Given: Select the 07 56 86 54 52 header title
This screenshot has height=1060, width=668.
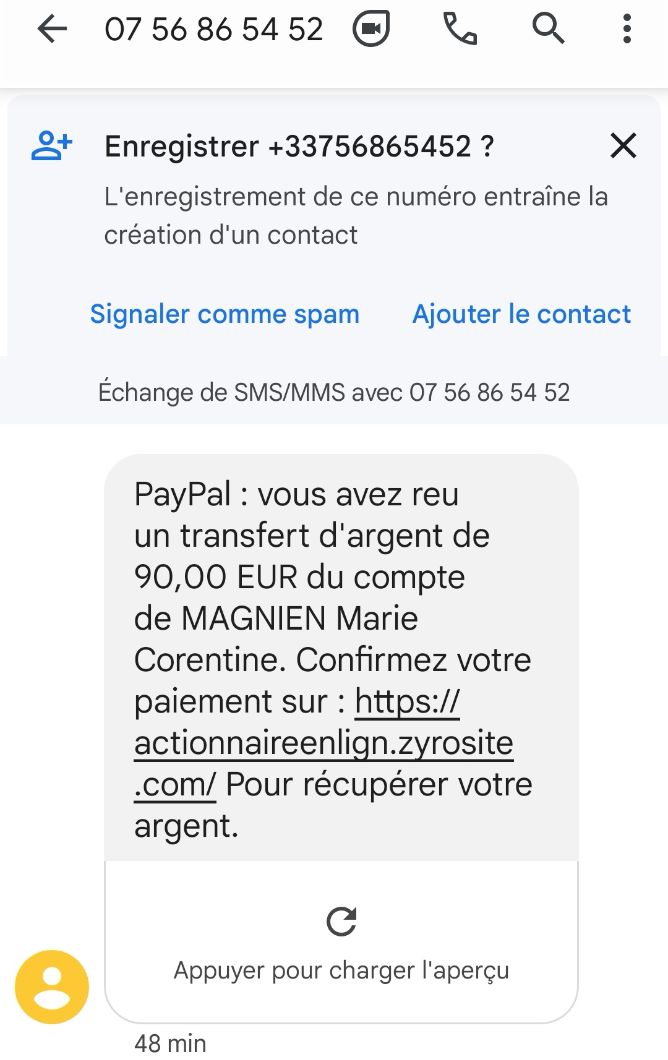Looking at the screenshot, I should pos(214,30).
